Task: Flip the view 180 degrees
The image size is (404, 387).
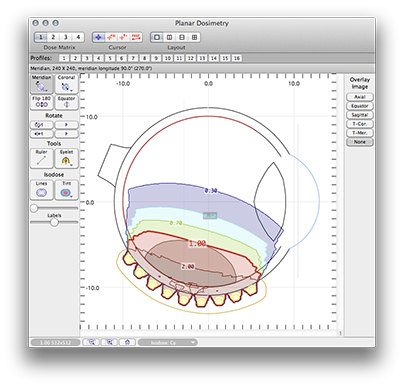Action: 41,102
